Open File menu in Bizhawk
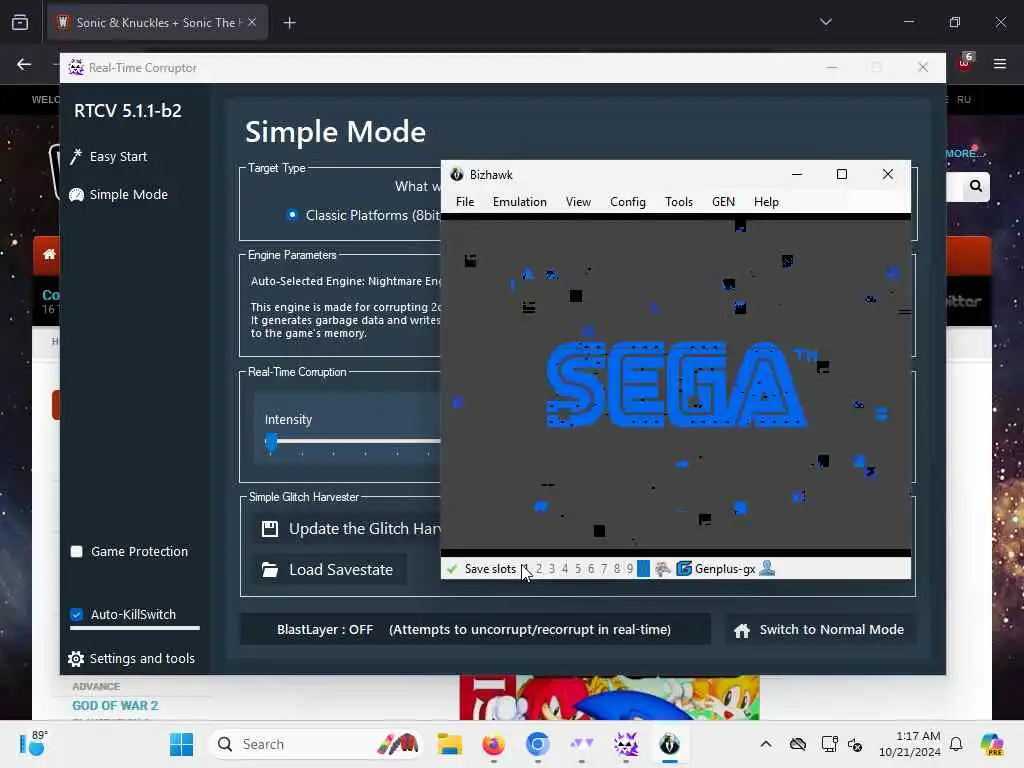The image size is (1024, 768). coord(465,202)
